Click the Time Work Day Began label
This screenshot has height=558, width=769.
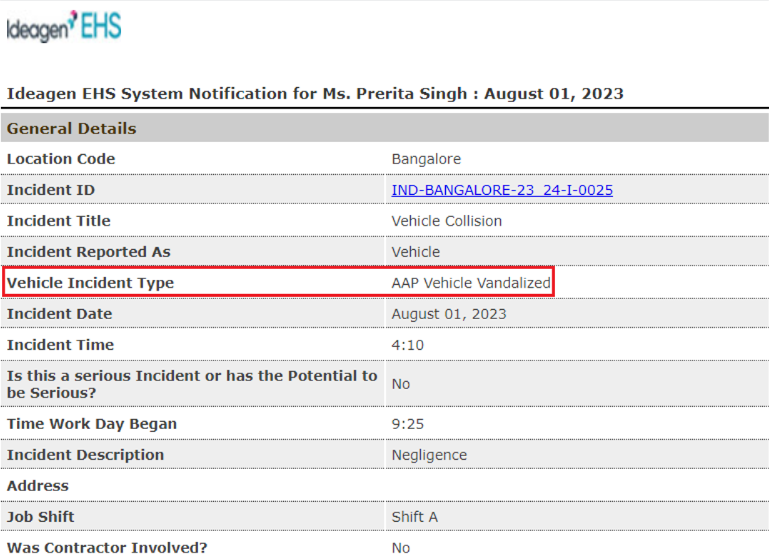[x=92, y=424]
